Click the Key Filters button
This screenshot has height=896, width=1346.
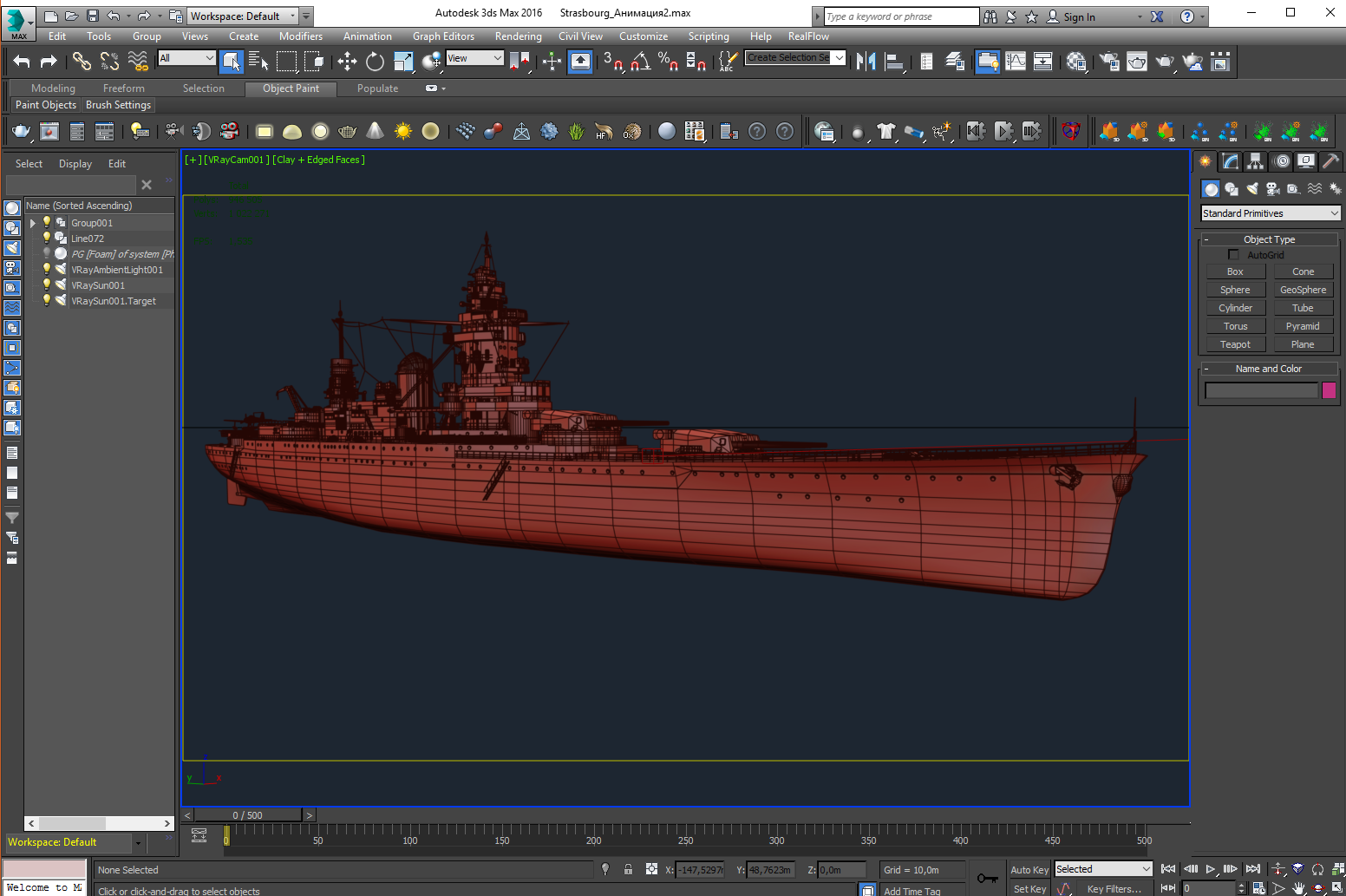pyautogui.click(x=1114, y=889)
